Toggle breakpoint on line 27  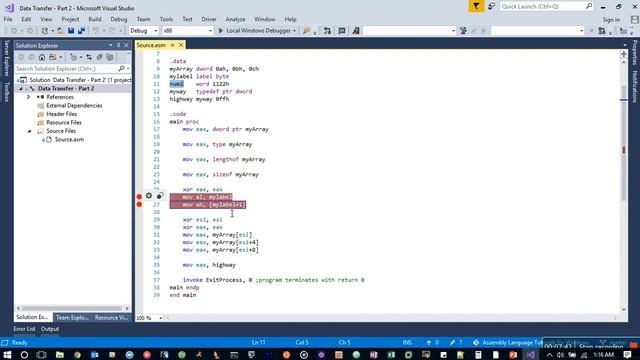(x=139, y=204)
